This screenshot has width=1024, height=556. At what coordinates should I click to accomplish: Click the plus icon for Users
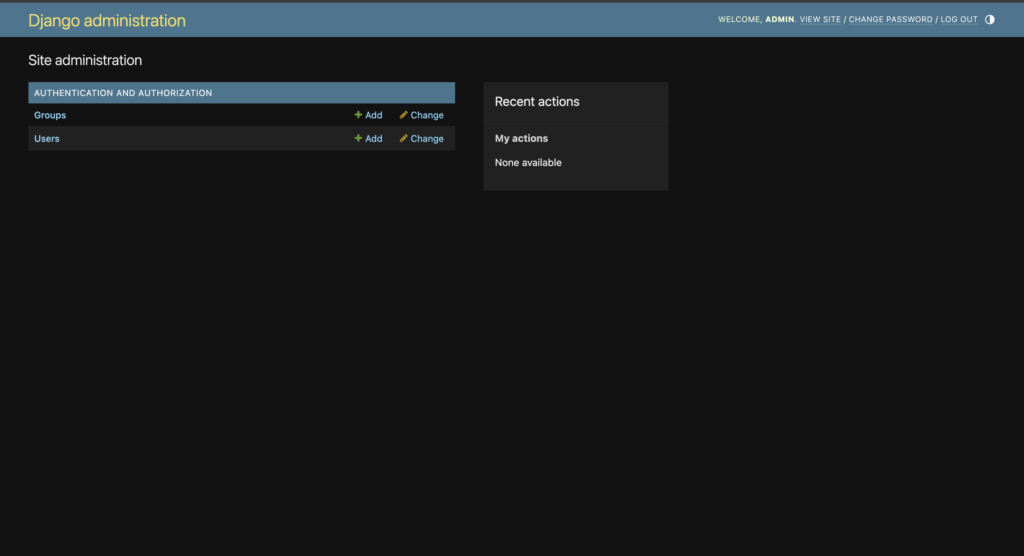pos(358,138)
